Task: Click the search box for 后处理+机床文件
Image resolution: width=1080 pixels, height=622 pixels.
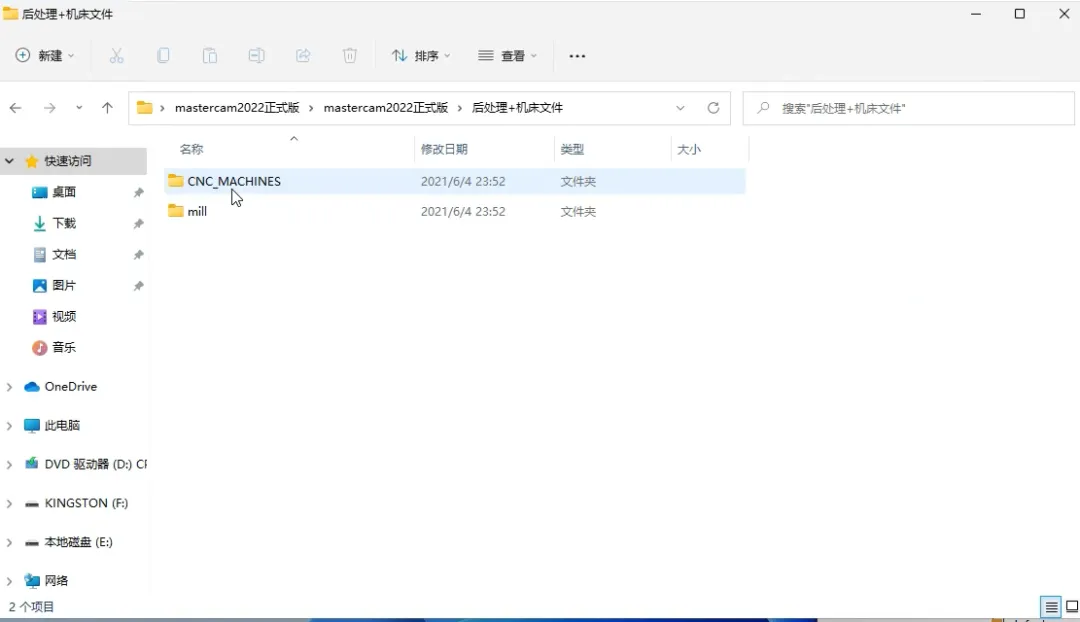Action: point(908,108)
